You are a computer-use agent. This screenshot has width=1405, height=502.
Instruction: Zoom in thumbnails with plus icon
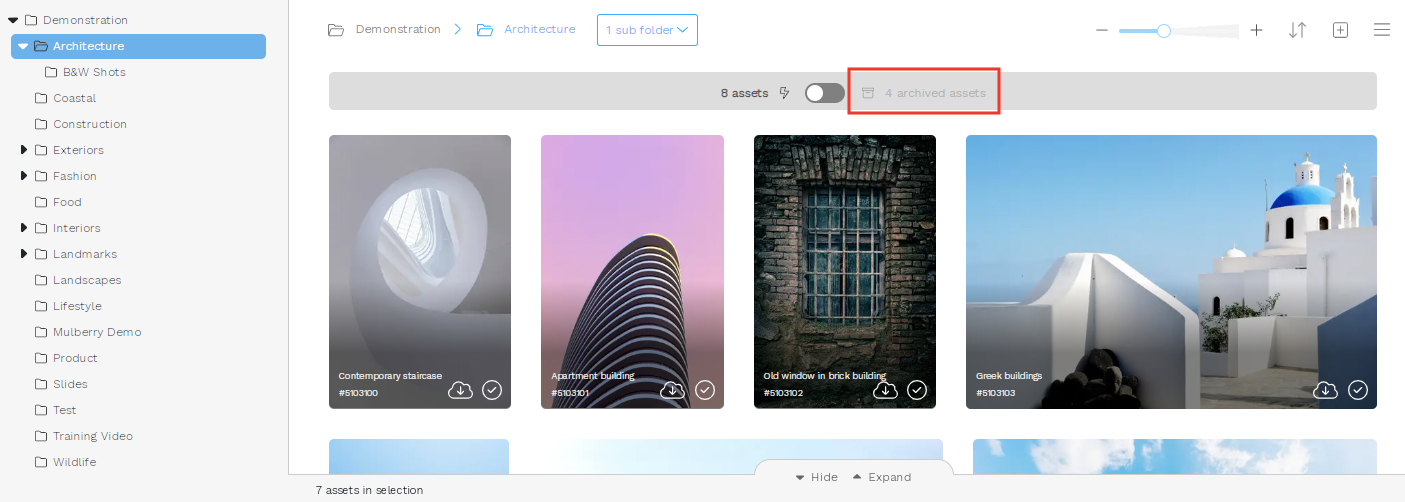(x=1257, y=30)
